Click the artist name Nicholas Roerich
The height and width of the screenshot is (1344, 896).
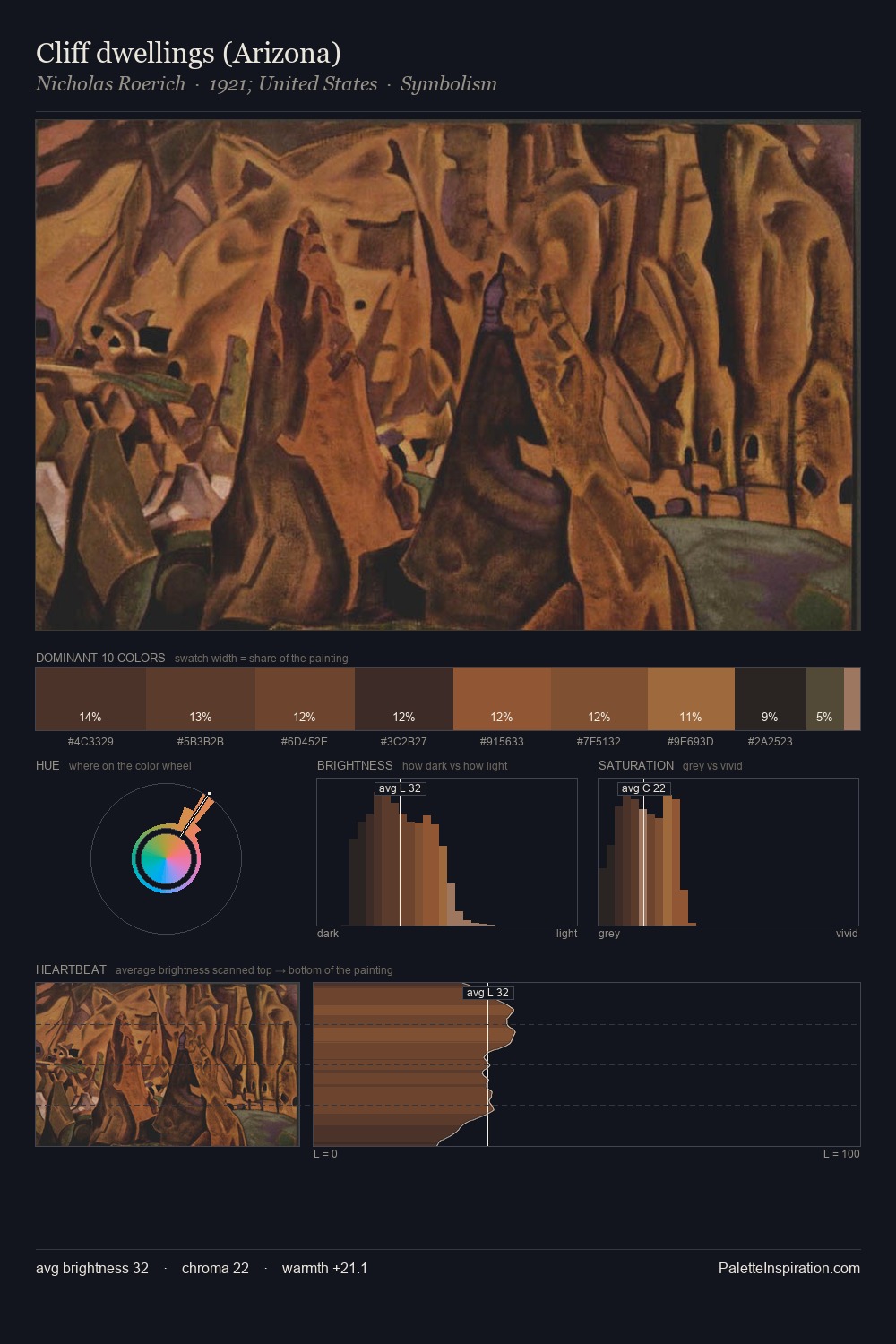110,83
